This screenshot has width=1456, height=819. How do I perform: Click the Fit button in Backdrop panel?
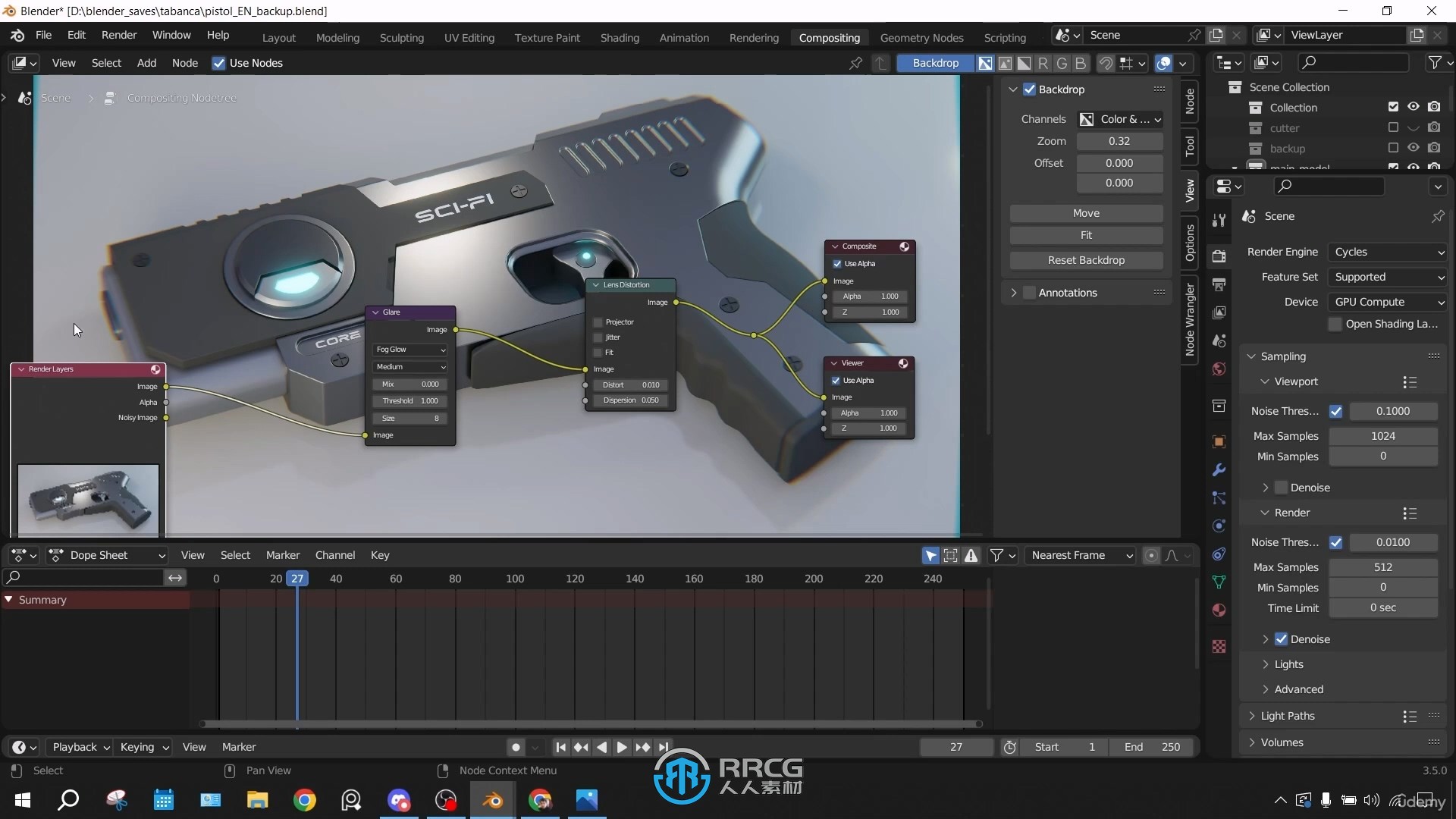[x=1086, y=234]
